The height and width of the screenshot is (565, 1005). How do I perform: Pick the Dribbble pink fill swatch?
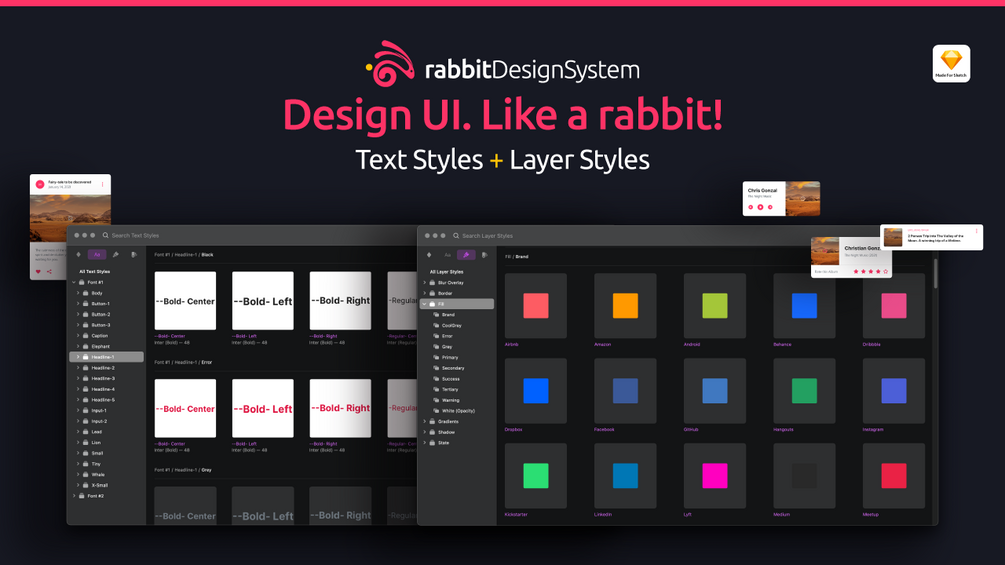(x=893, y=306)
